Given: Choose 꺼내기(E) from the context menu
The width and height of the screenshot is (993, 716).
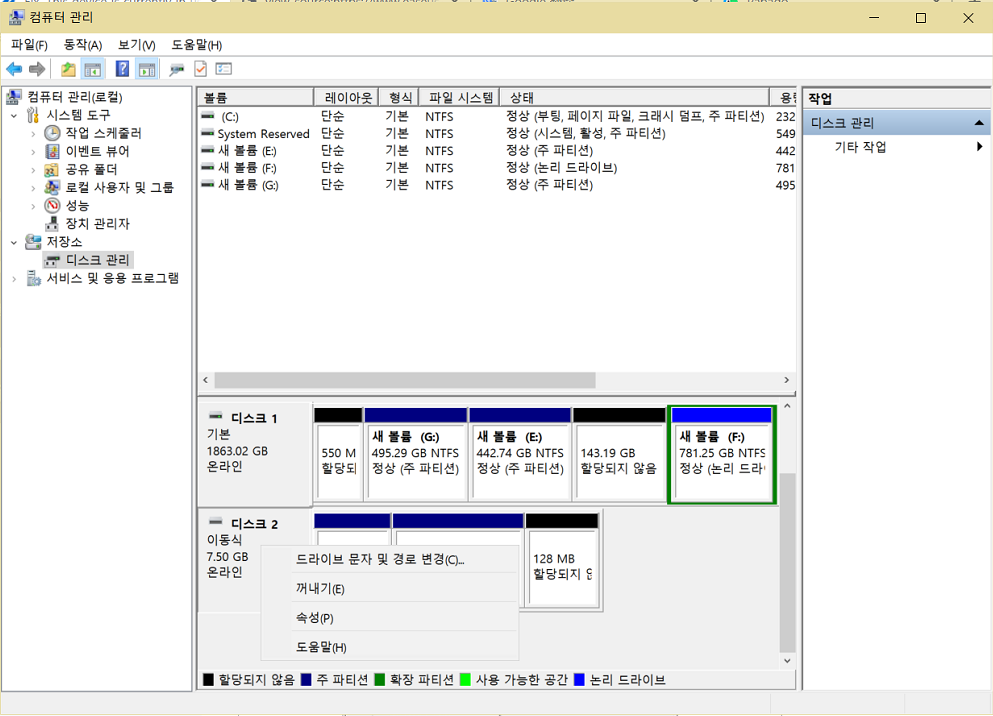Looking at the screenshot, I should coord(320,589).
